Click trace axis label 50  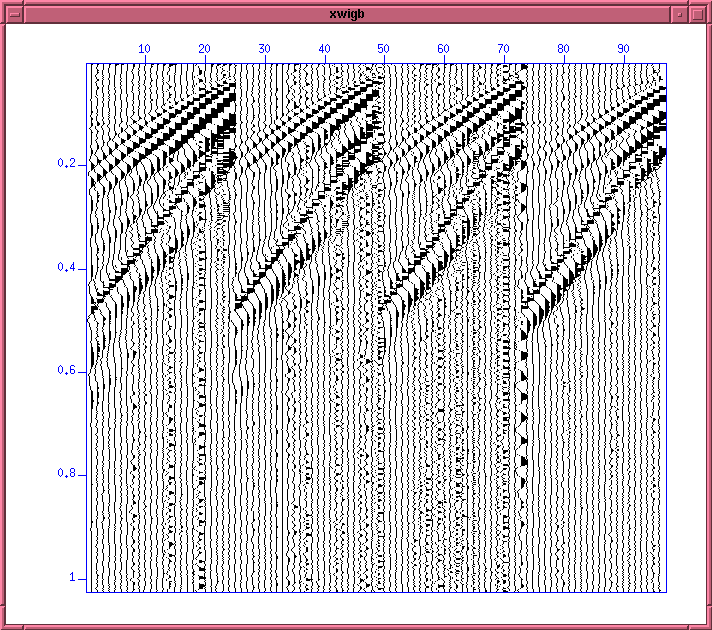384,48
